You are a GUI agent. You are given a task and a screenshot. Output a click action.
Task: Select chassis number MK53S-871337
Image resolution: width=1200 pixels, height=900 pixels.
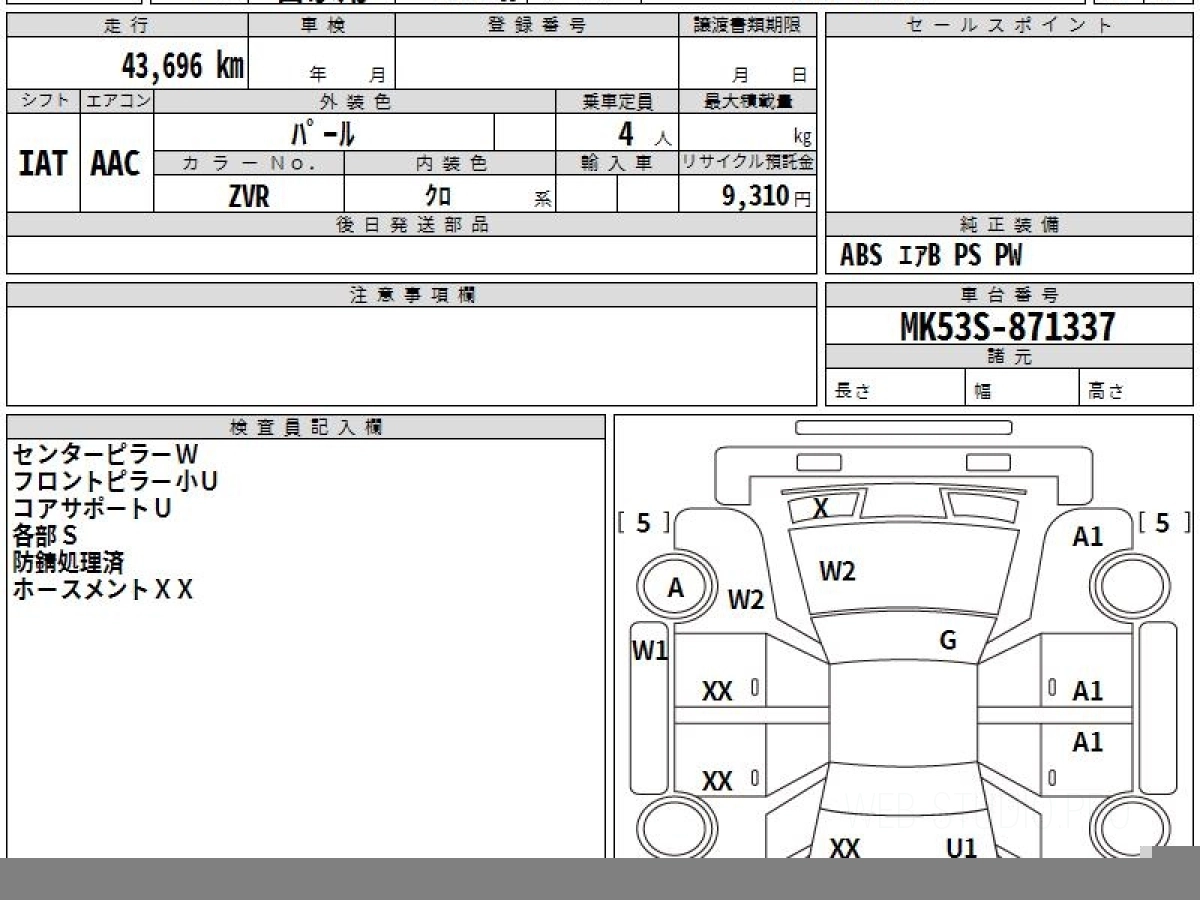click(1008, 326)
